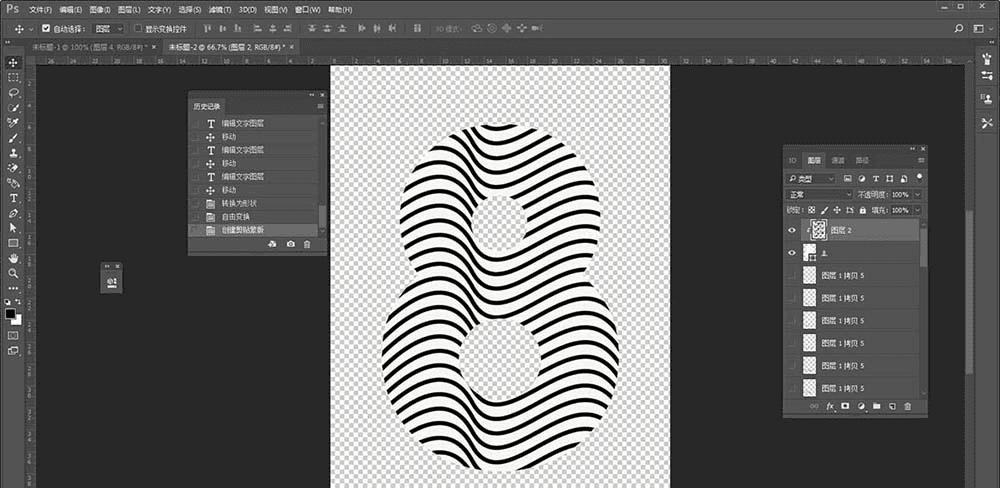Toggle layer filtering switch in Layers panel
Image resolution: width=1000 pixels, height=488 pixels.
tap(920, 177)
